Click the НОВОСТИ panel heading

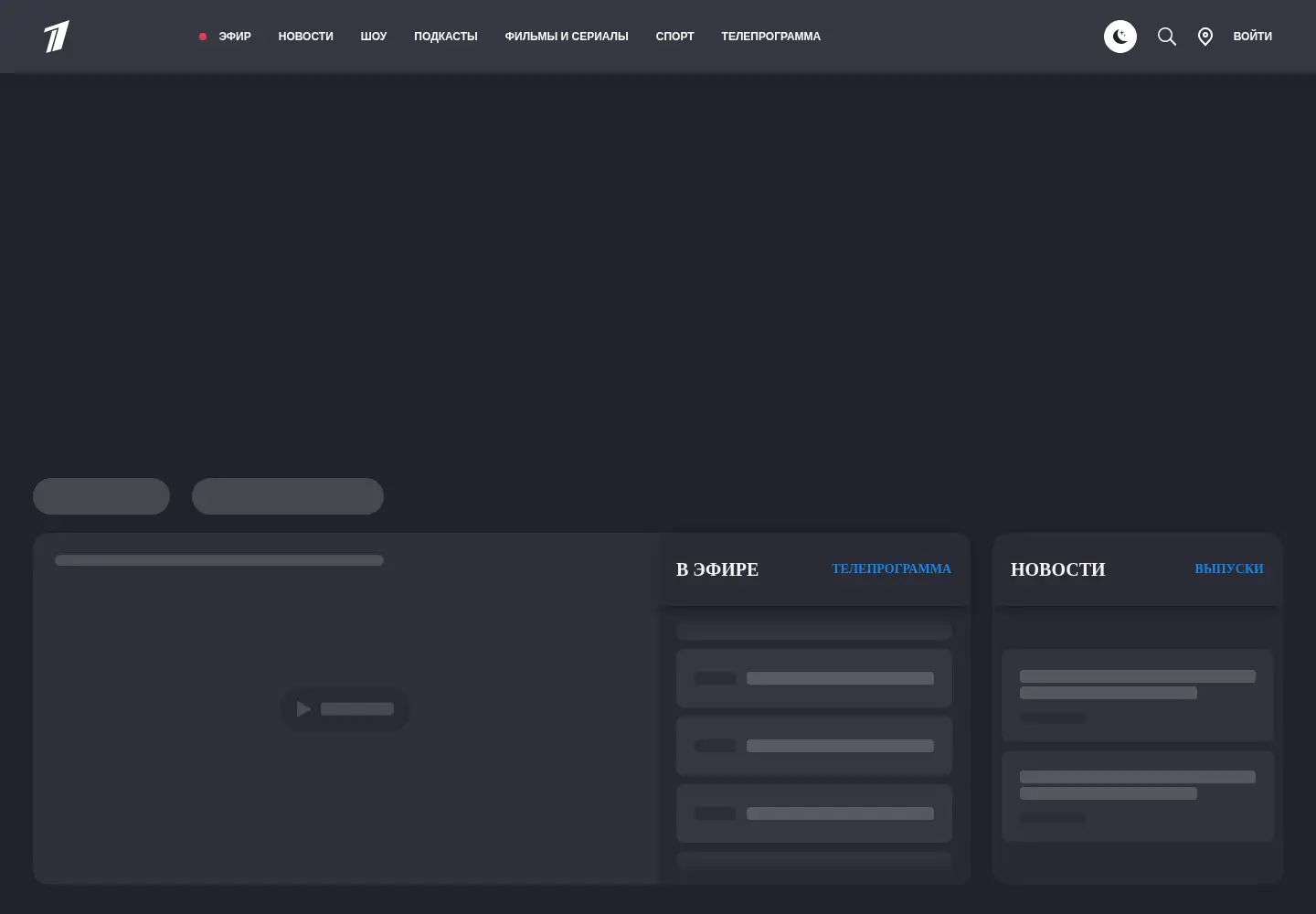[x=1058, y=569]
